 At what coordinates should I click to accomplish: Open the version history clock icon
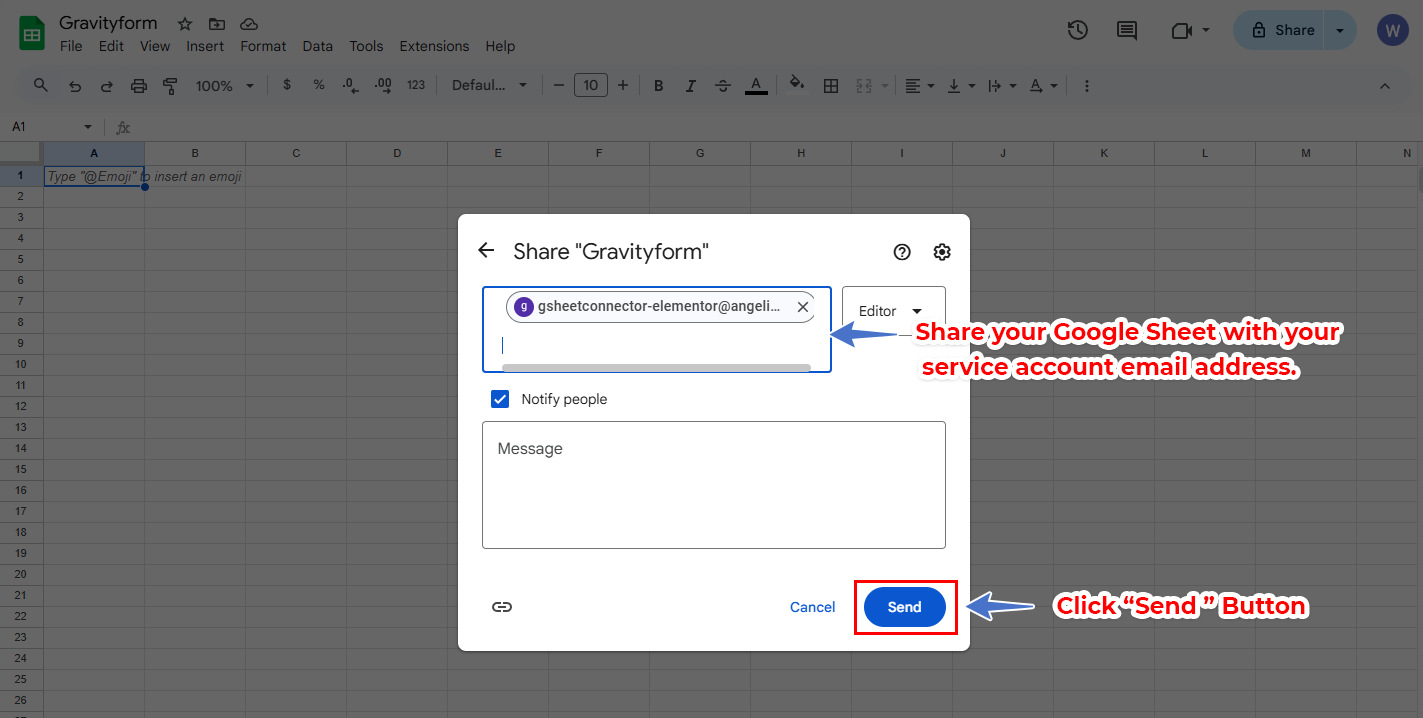pyautogui.click(x=1077, y=30)
